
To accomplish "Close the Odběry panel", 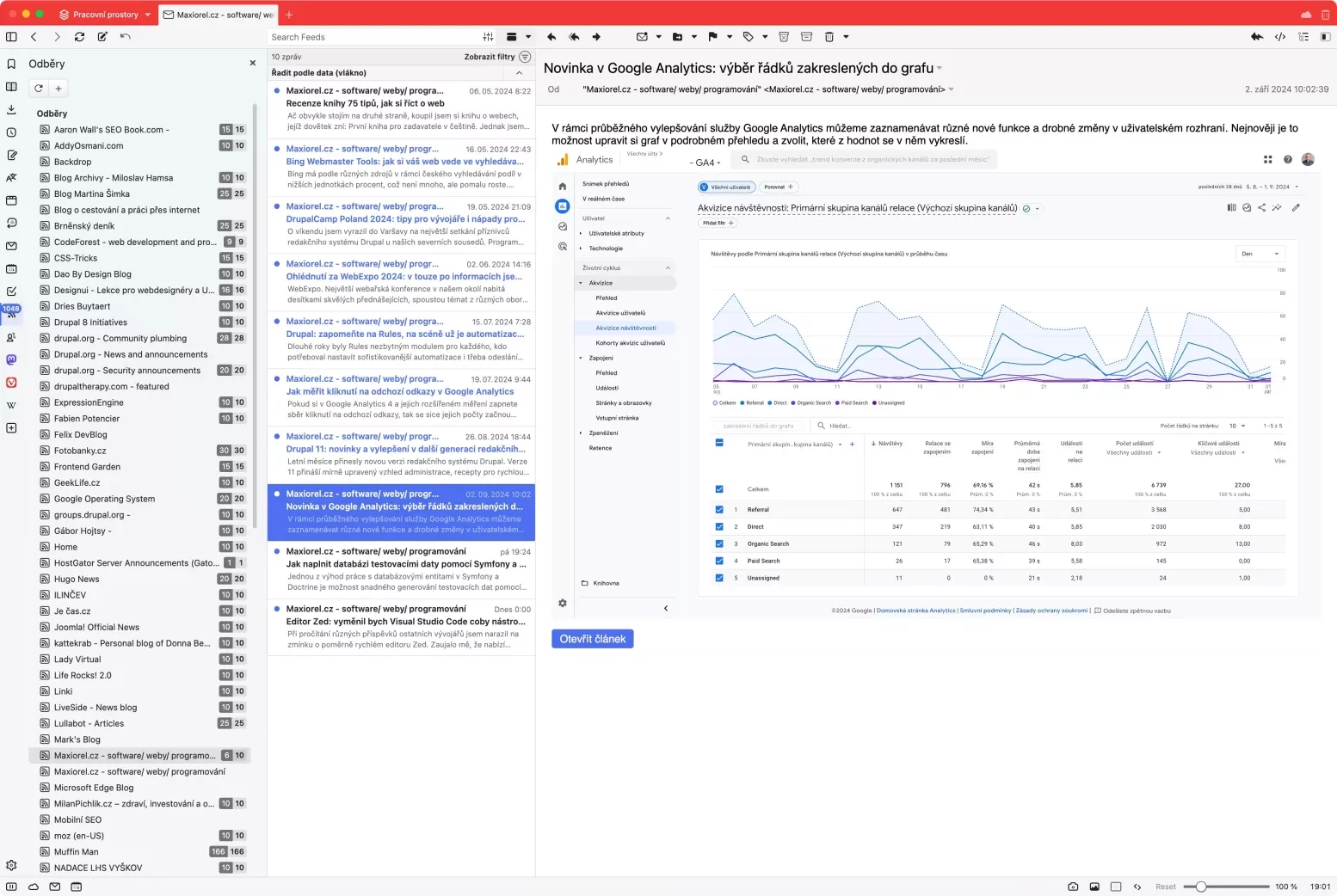I will pos(252,63).
